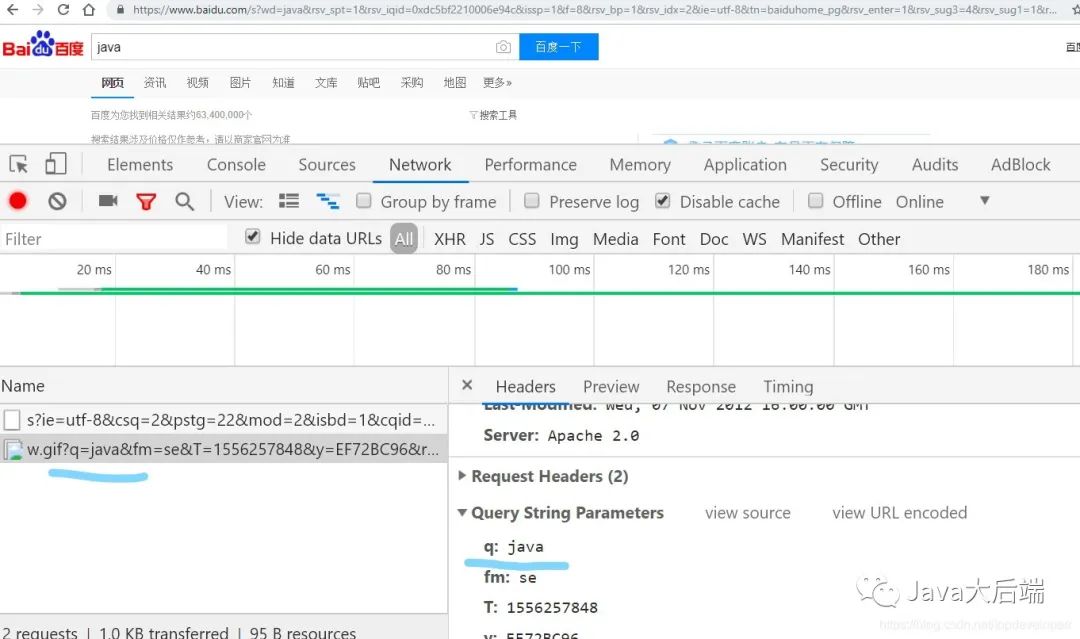
Task: Click the Filter text input
Action: [x=114, y=239]
